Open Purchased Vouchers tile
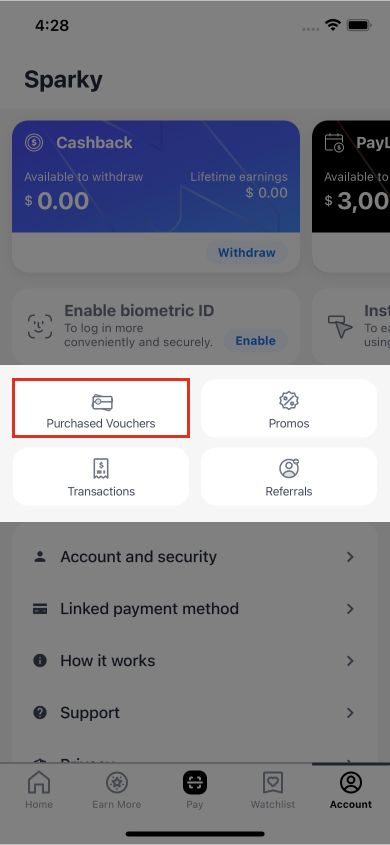The width and height of the screenshot is (390, 845). click(101, 408)
